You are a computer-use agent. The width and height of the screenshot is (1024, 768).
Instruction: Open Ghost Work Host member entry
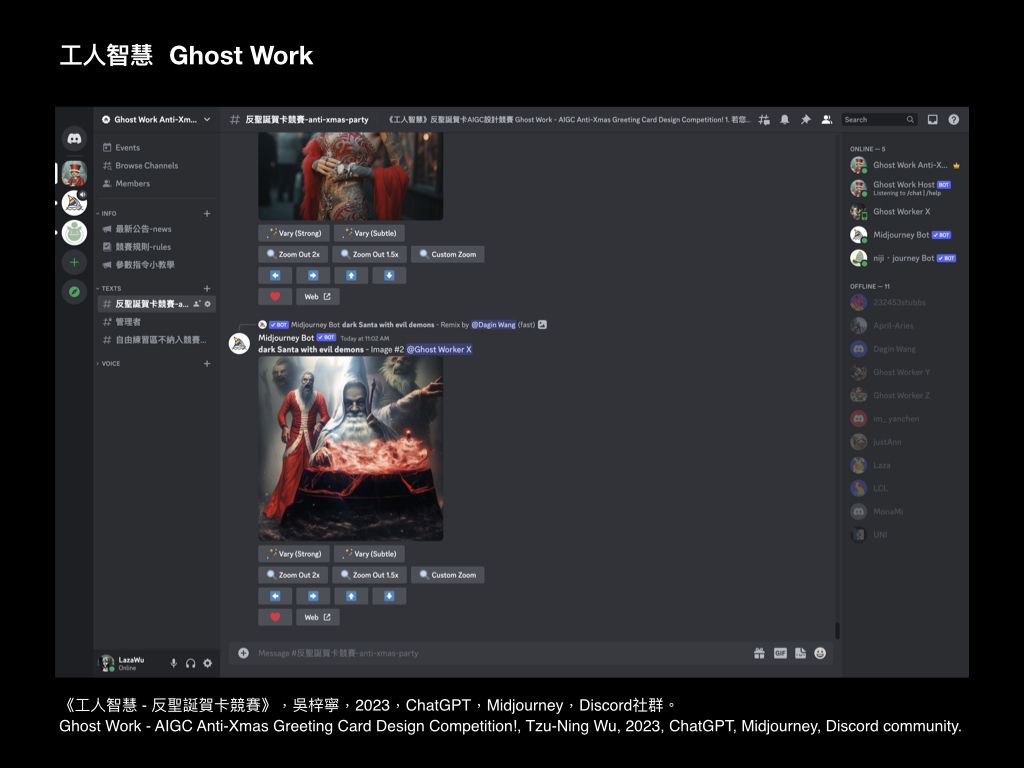coord(905,188)
